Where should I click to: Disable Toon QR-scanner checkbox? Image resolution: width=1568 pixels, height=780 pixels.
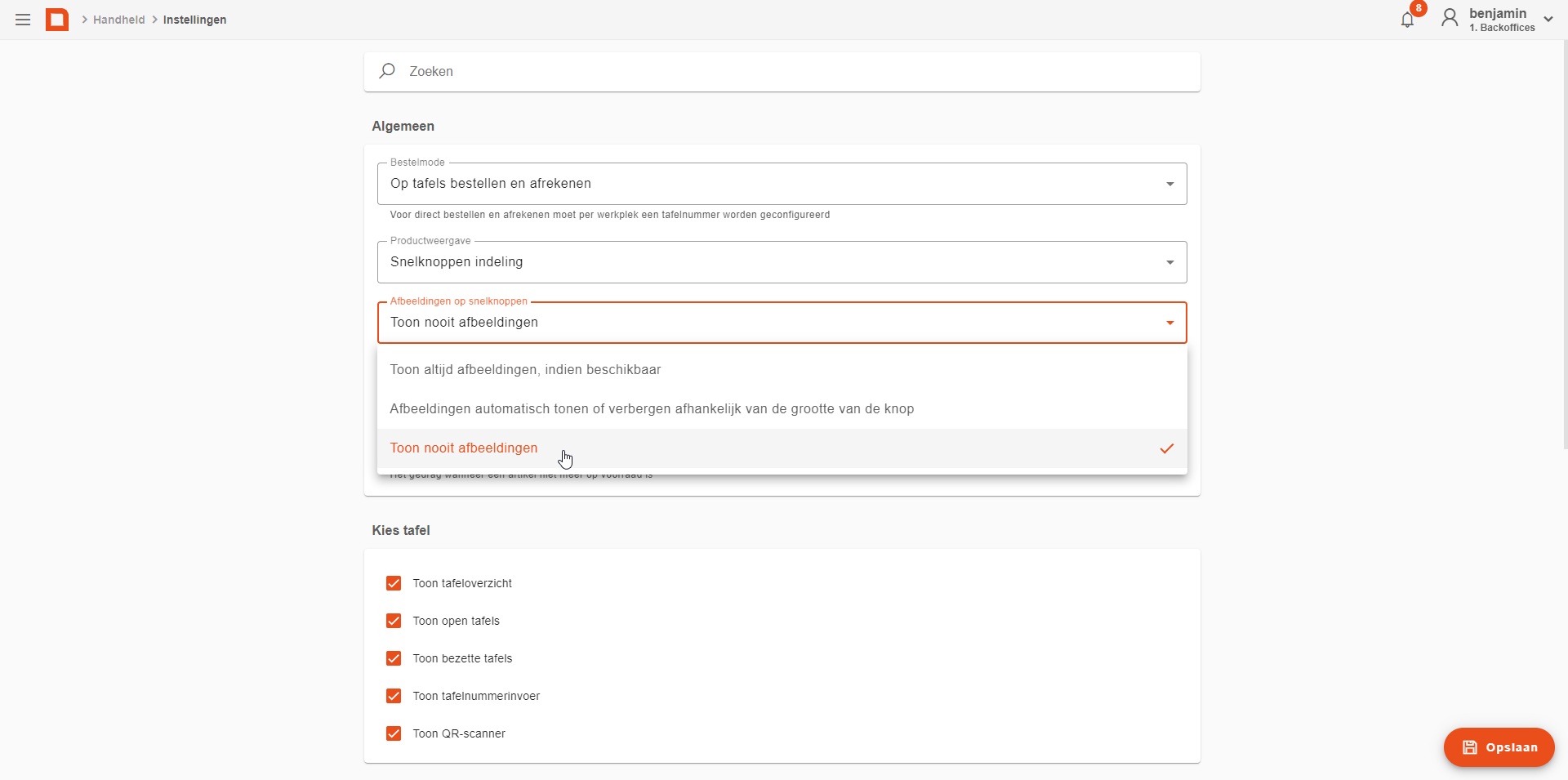(394, 733)
